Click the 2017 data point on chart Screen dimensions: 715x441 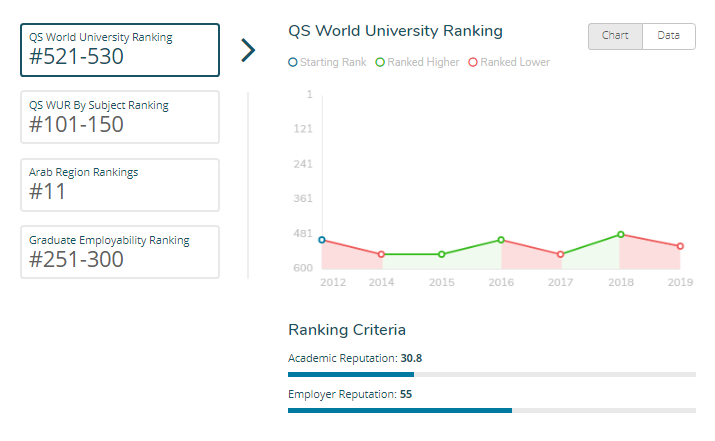pyautogui.click(x=560, y=254)
